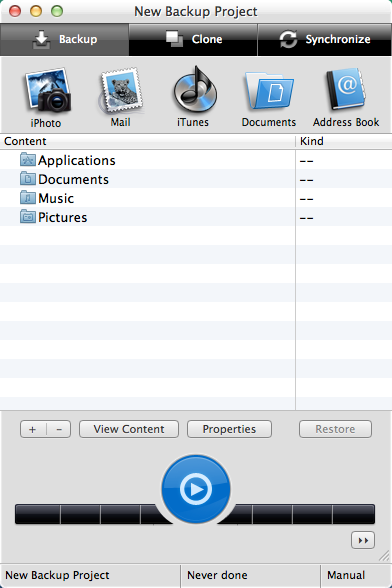Click the Documents folder icon in list
This screenshot has height=588, width=392.
[x=28, y=179]
